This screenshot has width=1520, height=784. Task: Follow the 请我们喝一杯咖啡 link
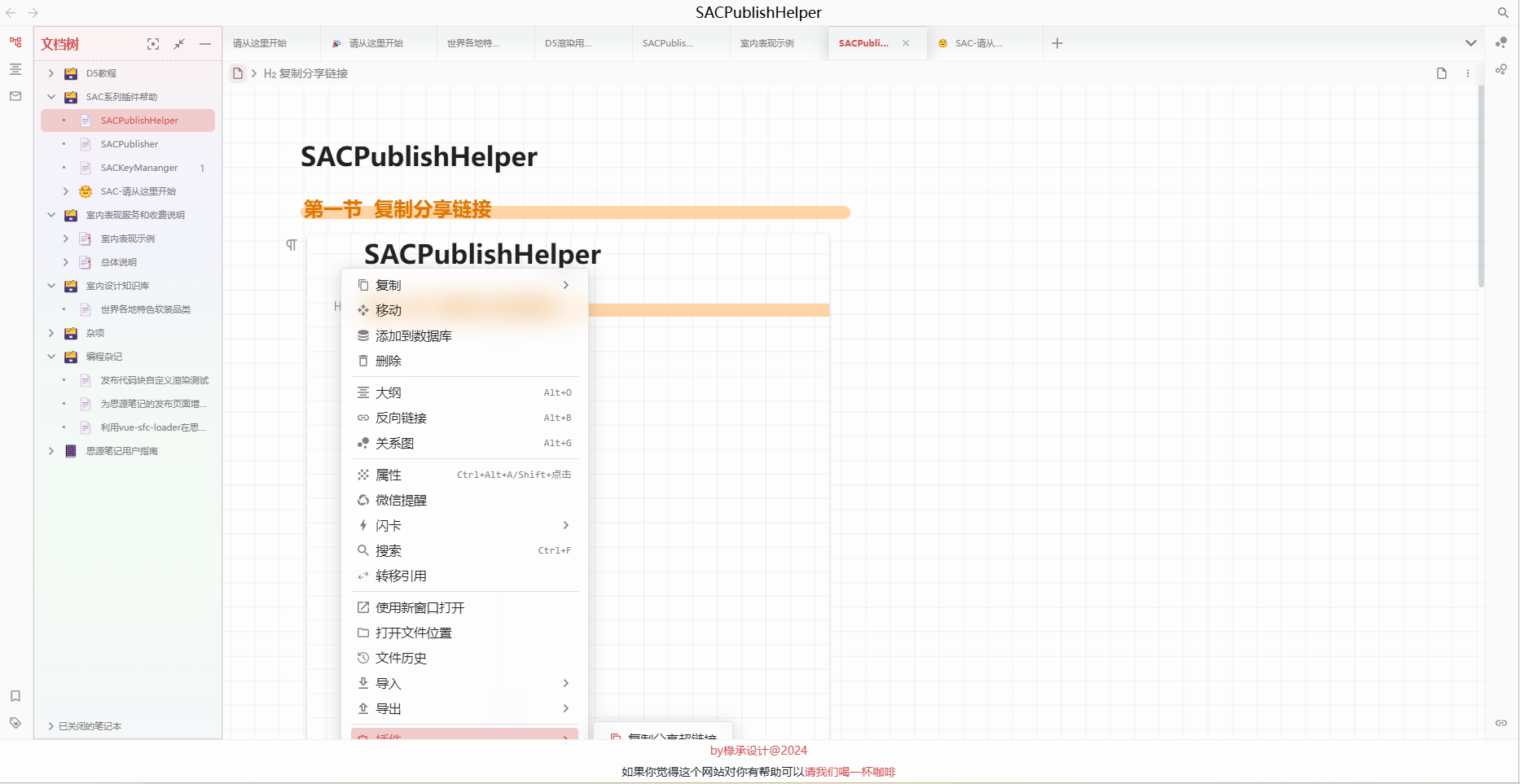tap(850, 772)
